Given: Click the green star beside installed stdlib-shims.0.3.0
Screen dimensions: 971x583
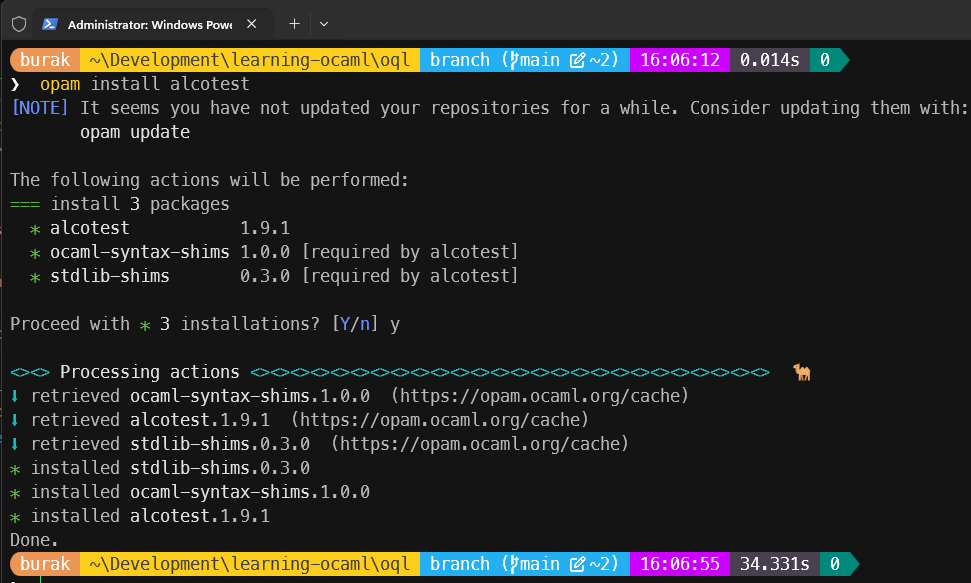Looking at the screenshot, I should [x=15, y=468].
